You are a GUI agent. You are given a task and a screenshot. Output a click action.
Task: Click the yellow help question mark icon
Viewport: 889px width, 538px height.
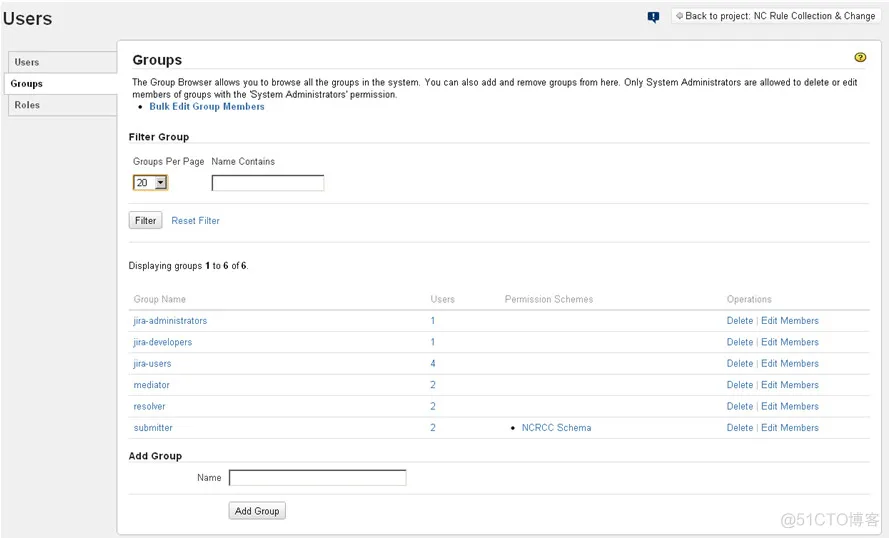(860, 57)
